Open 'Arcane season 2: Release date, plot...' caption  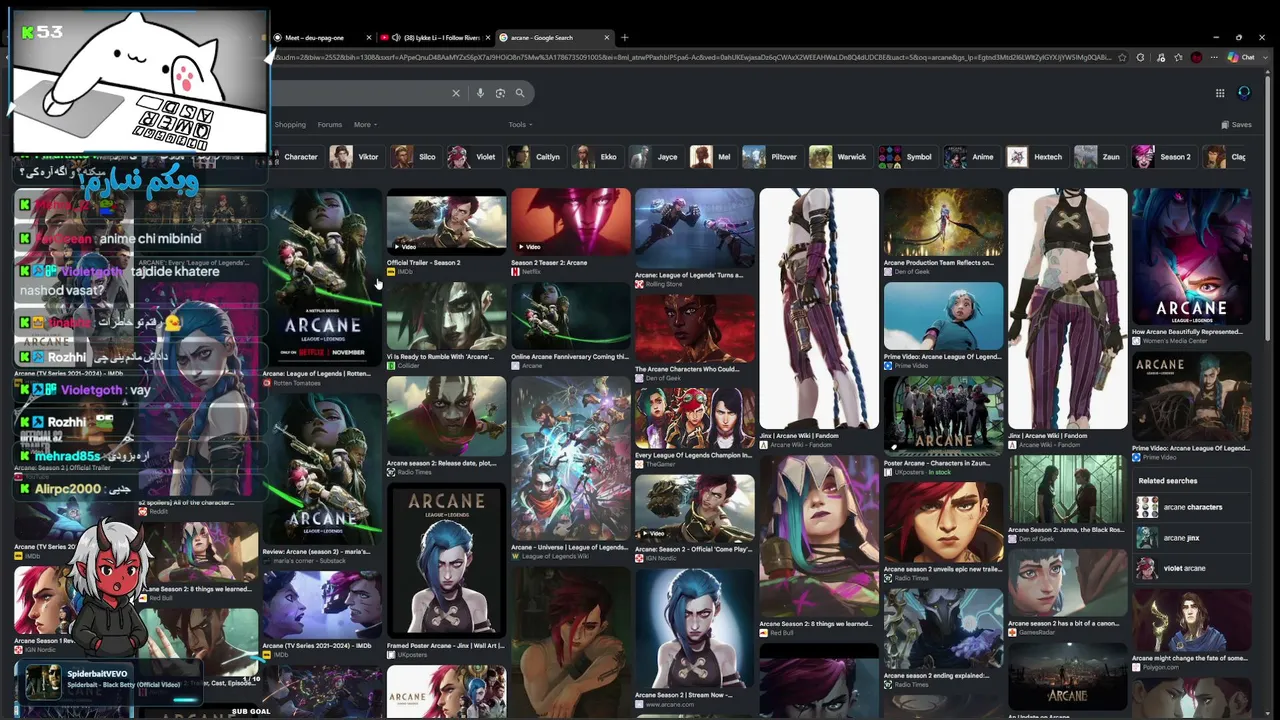click(x=441, y=463)
